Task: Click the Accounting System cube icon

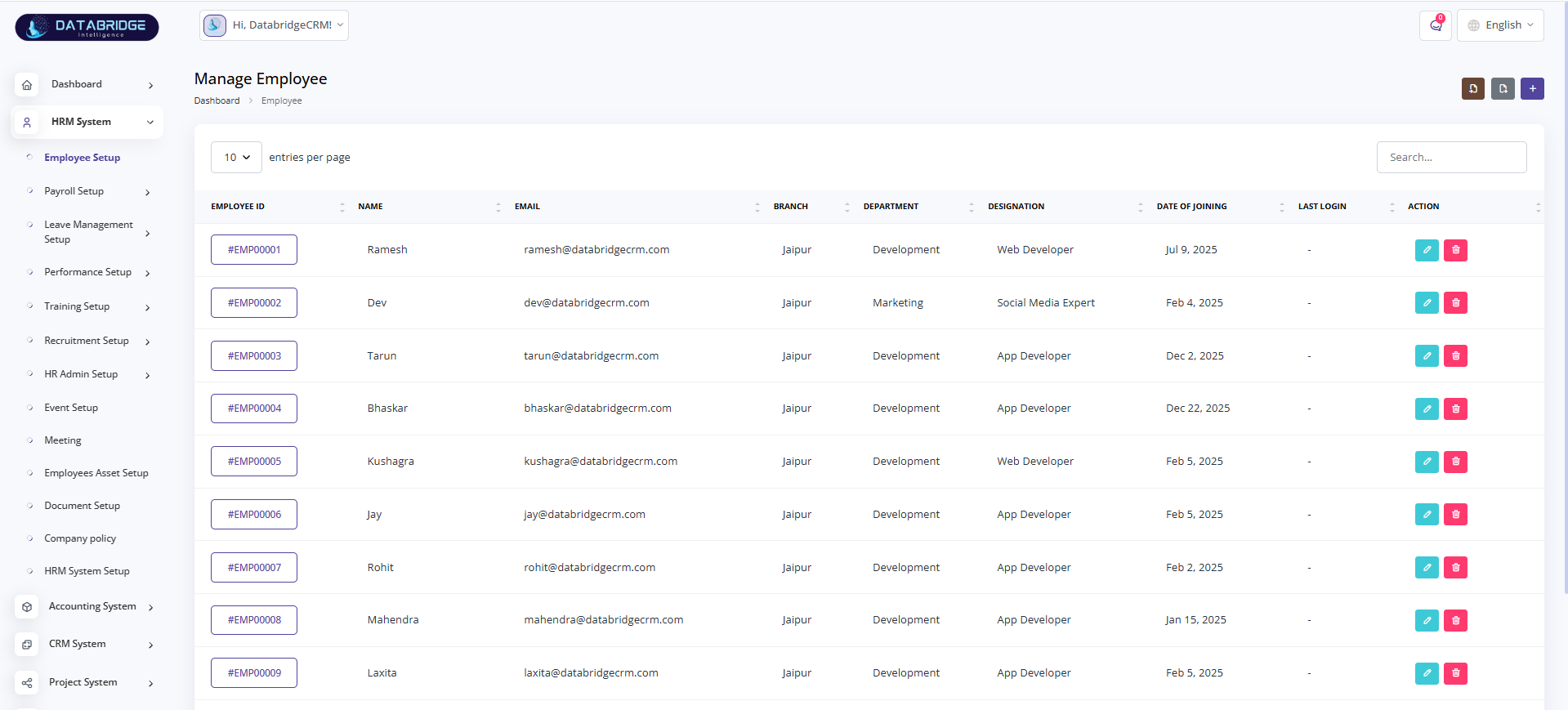Action: (x=27, y=607)
